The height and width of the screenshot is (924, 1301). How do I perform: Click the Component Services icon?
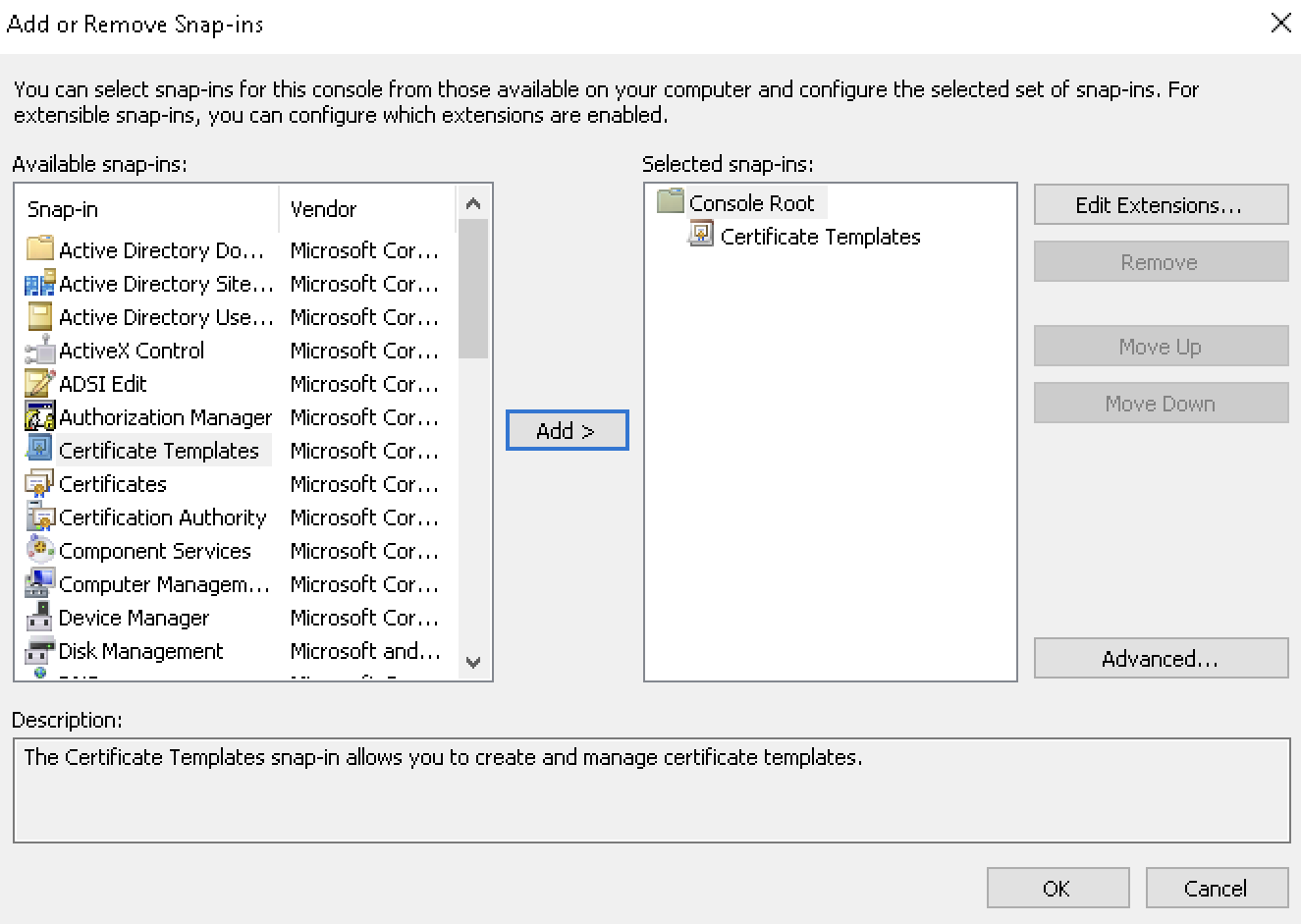39,551
